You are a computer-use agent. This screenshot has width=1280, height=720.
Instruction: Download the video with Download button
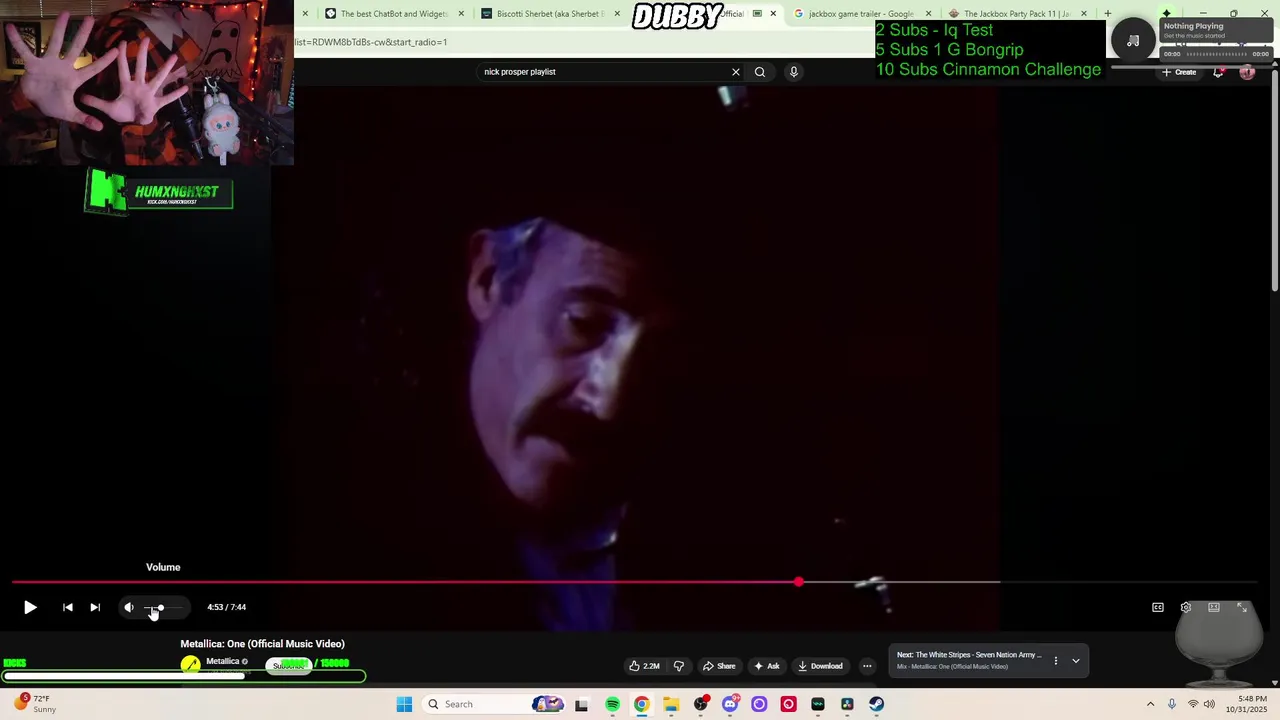tap(820, 666)
